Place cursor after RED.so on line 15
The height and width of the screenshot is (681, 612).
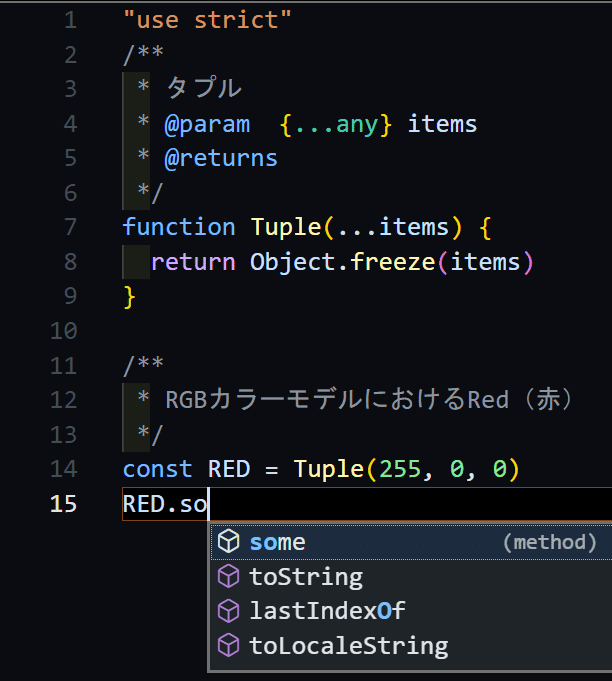coord(208,504)
